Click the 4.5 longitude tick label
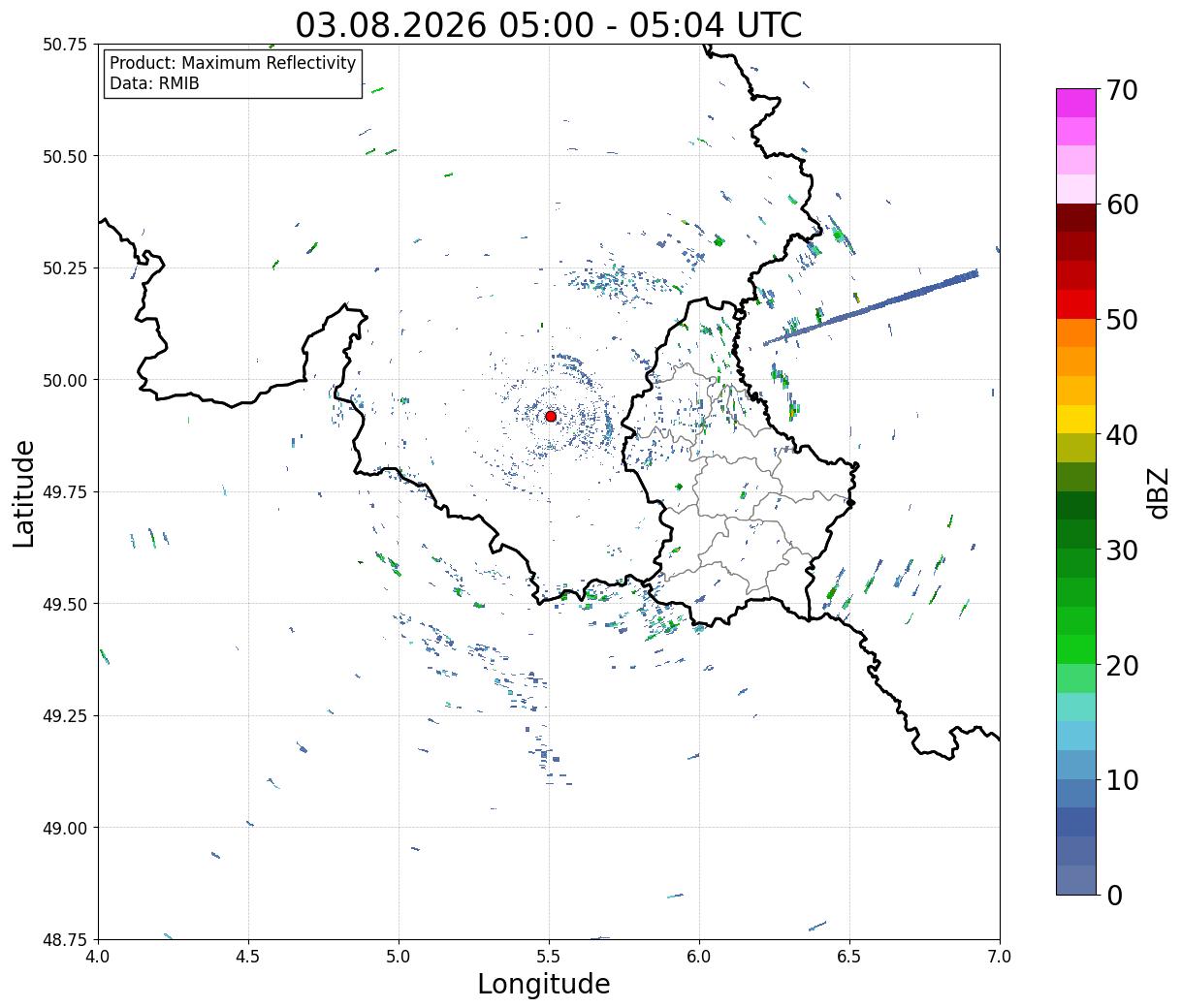 click(x=248, y=957)
